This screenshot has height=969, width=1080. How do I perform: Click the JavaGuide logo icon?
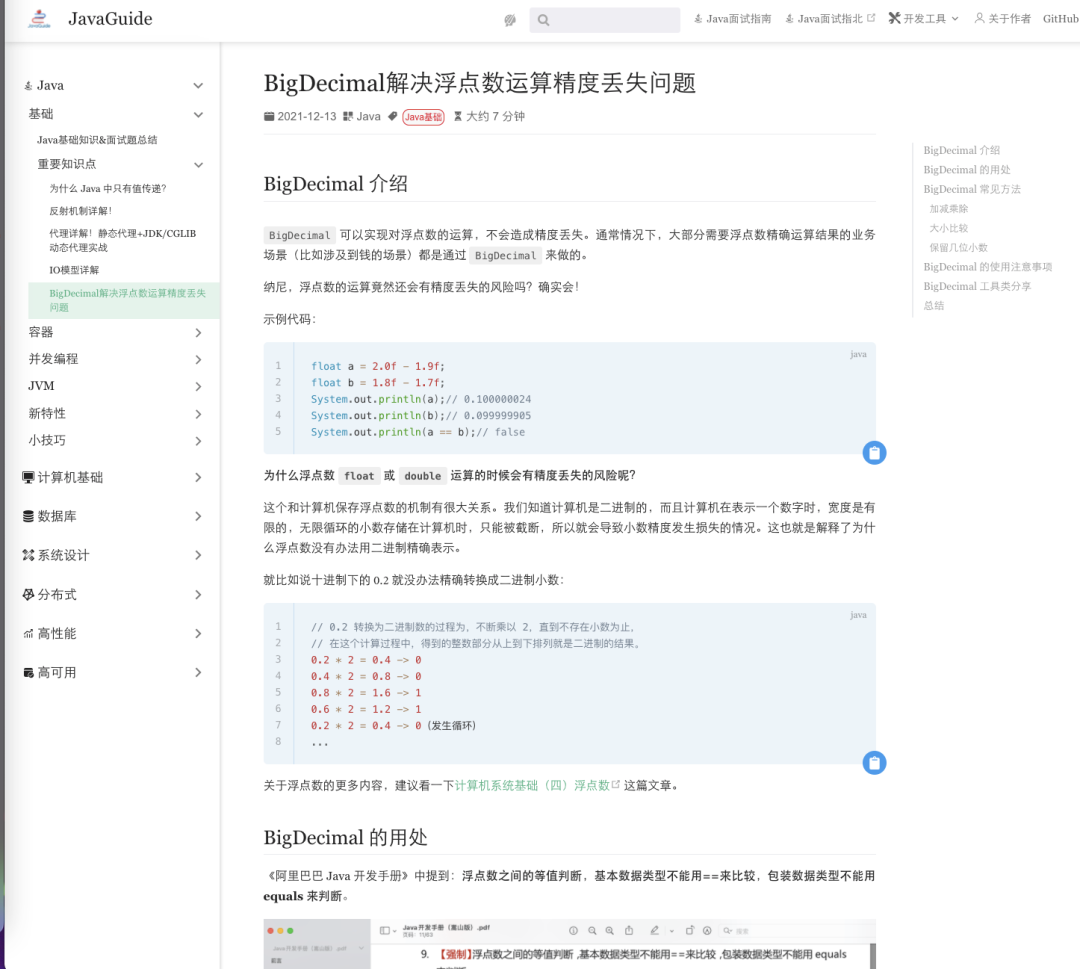coord(40,18)
